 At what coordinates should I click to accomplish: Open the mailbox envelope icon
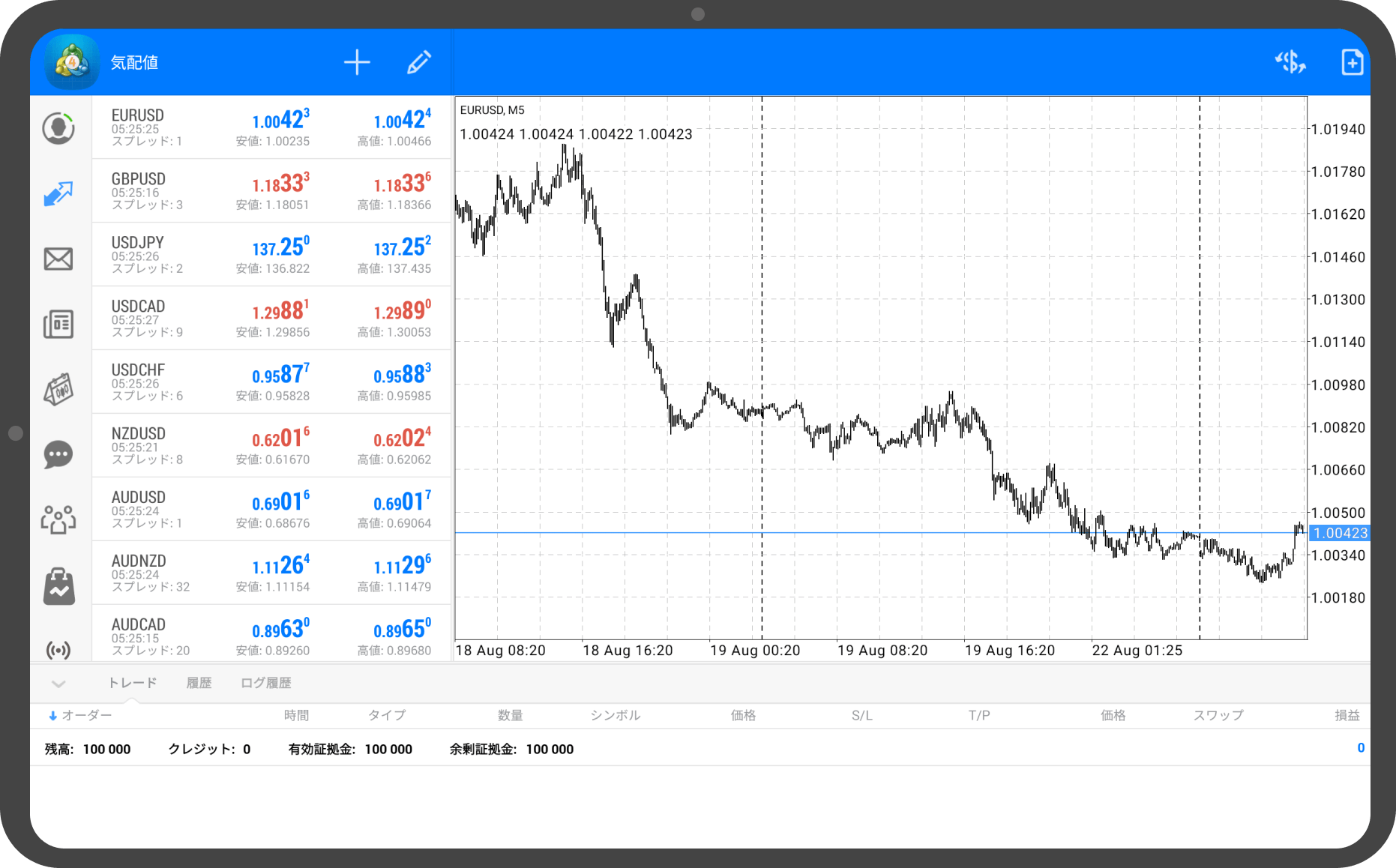click(58, 259)
